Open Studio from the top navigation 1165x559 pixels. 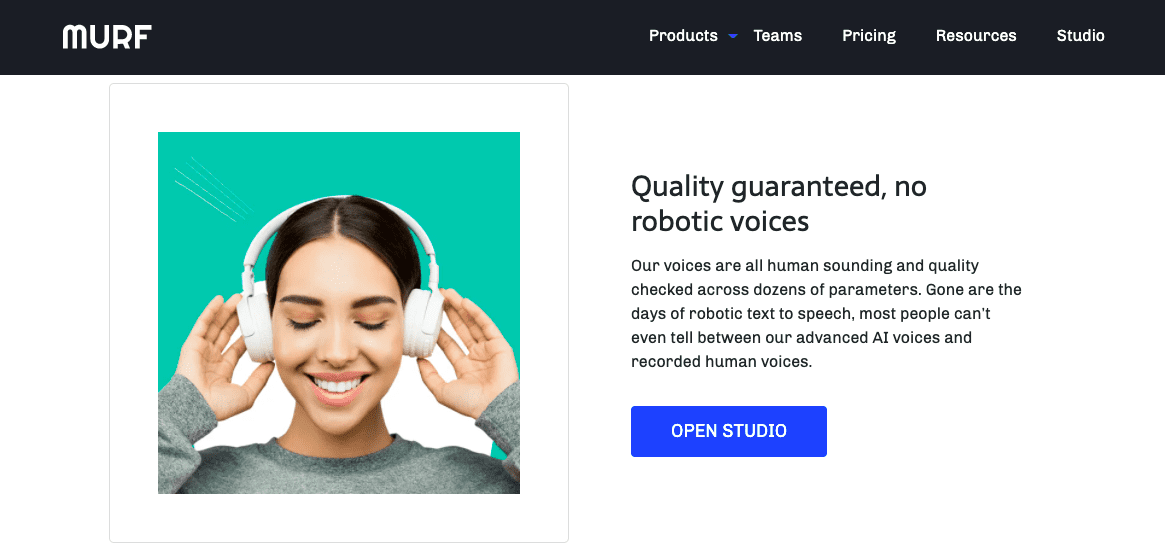pos(1080,36)
